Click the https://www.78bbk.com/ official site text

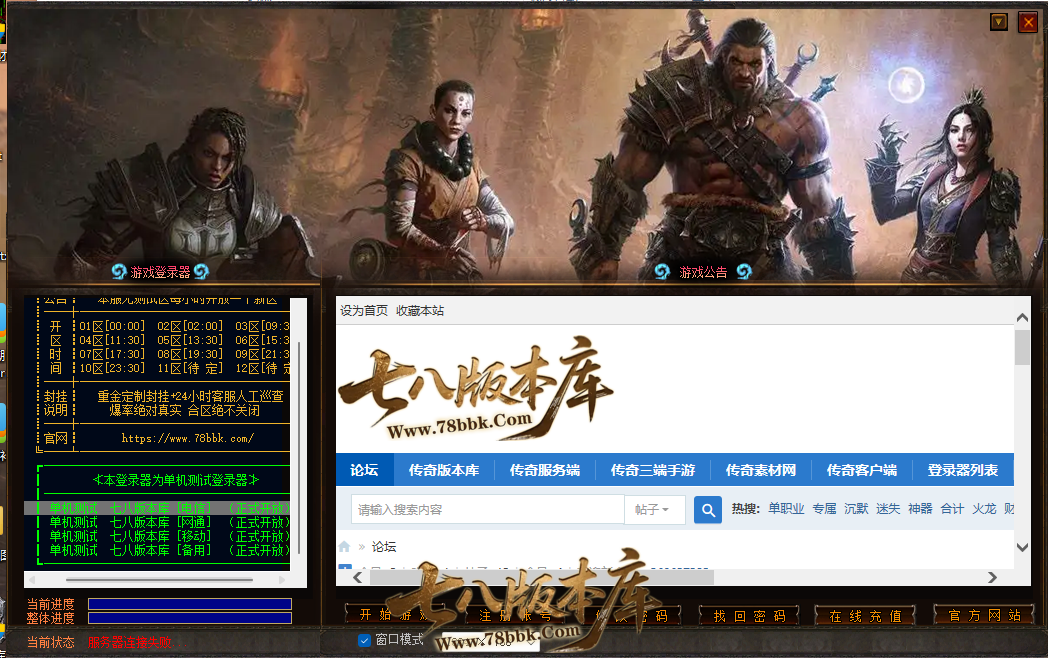[x=188, y=439]
